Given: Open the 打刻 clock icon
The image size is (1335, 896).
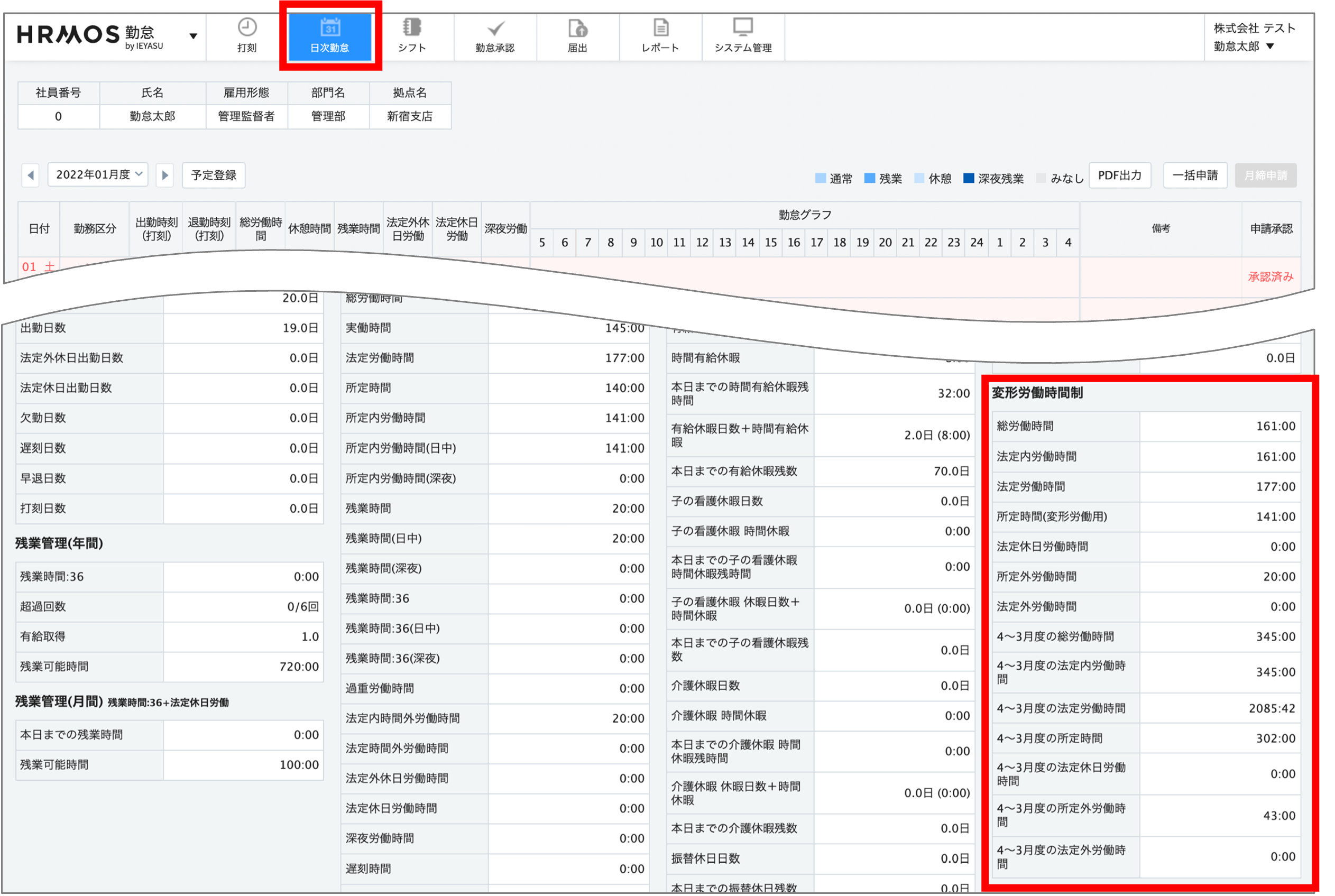Looking at the screenshot, I should click(x=247, y=28).
